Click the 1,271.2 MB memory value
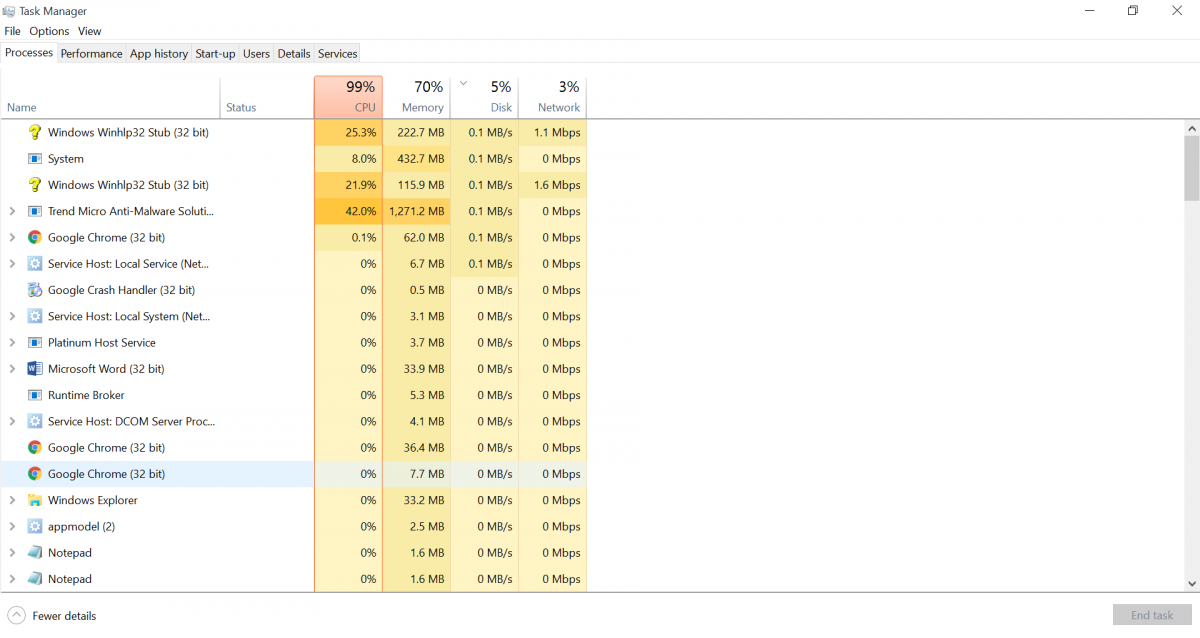The height and width of the screenshot is (638, 1200). point(417,211)
